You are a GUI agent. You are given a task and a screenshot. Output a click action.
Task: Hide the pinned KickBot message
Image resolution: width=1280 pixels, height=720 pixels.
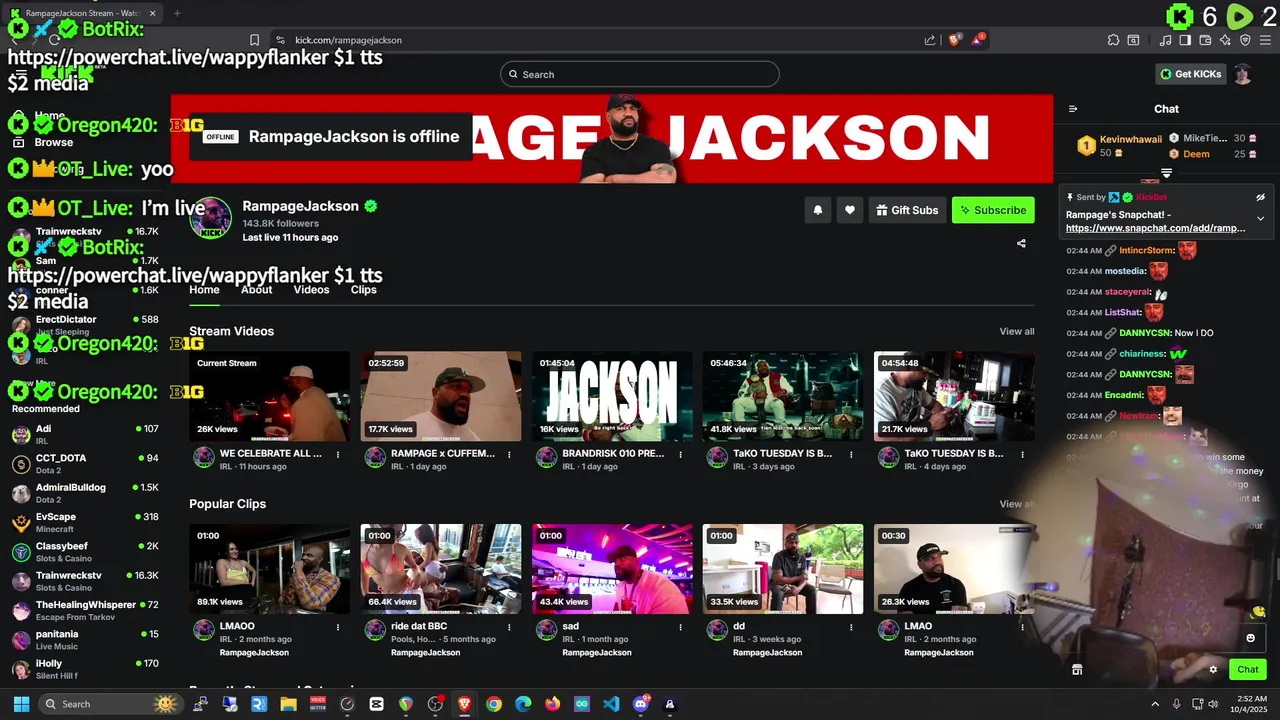pyautogui.click(x=1261, y=197)
